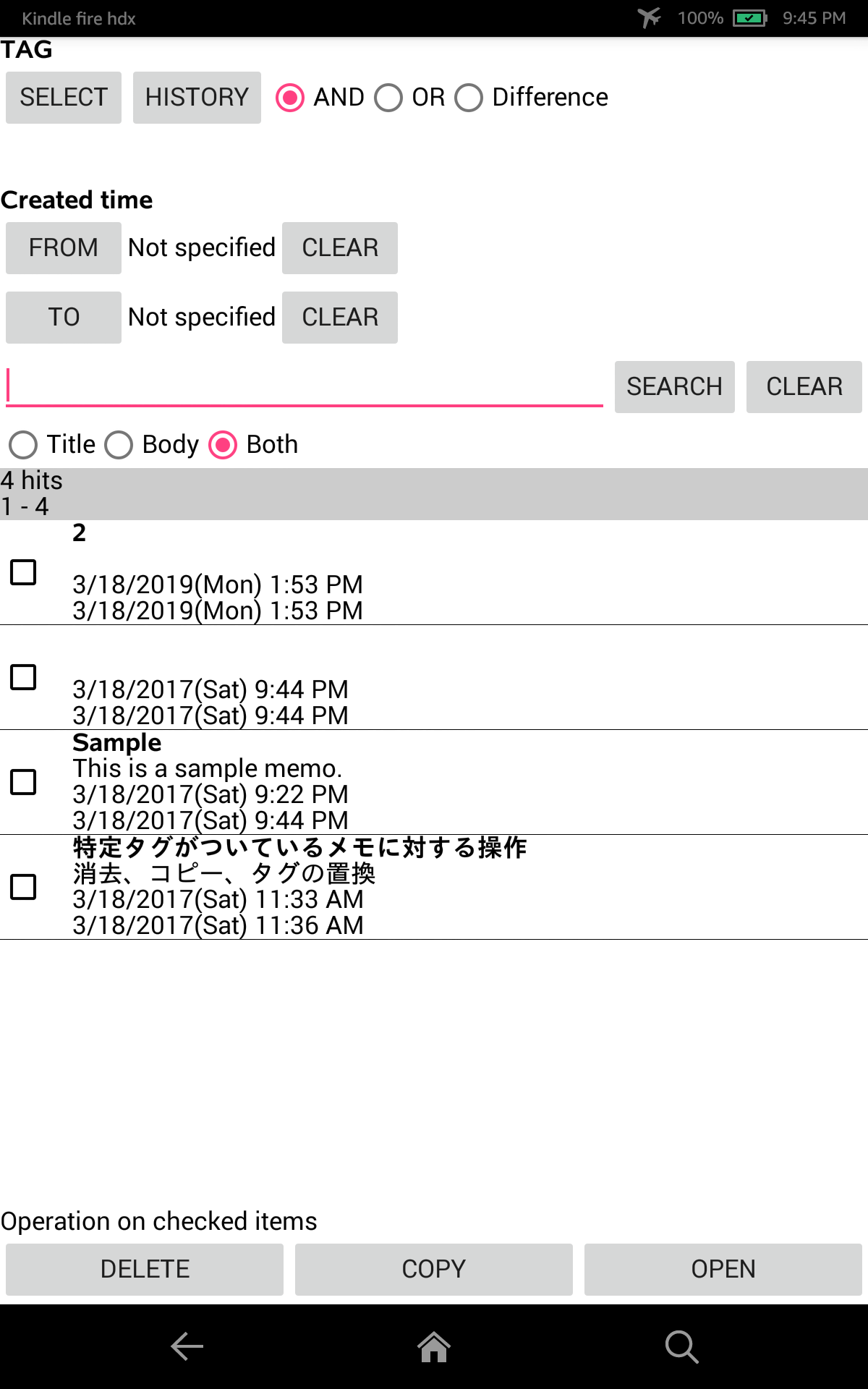COPY the checked memos
This screenshot has width=868, height=1389.
tap(433, 1269)
